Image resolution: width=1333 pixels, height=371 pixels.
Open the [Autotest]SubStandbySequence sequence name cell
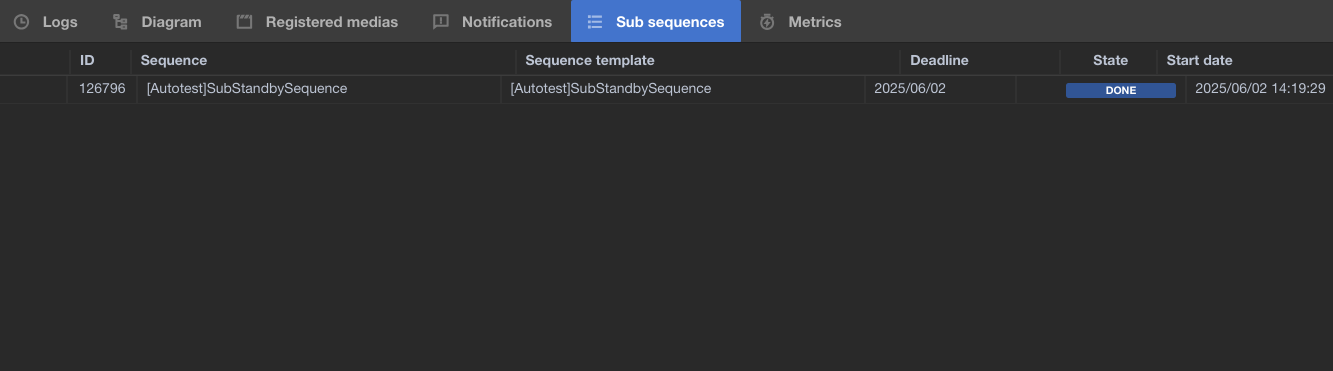click(x=247, y=89)
